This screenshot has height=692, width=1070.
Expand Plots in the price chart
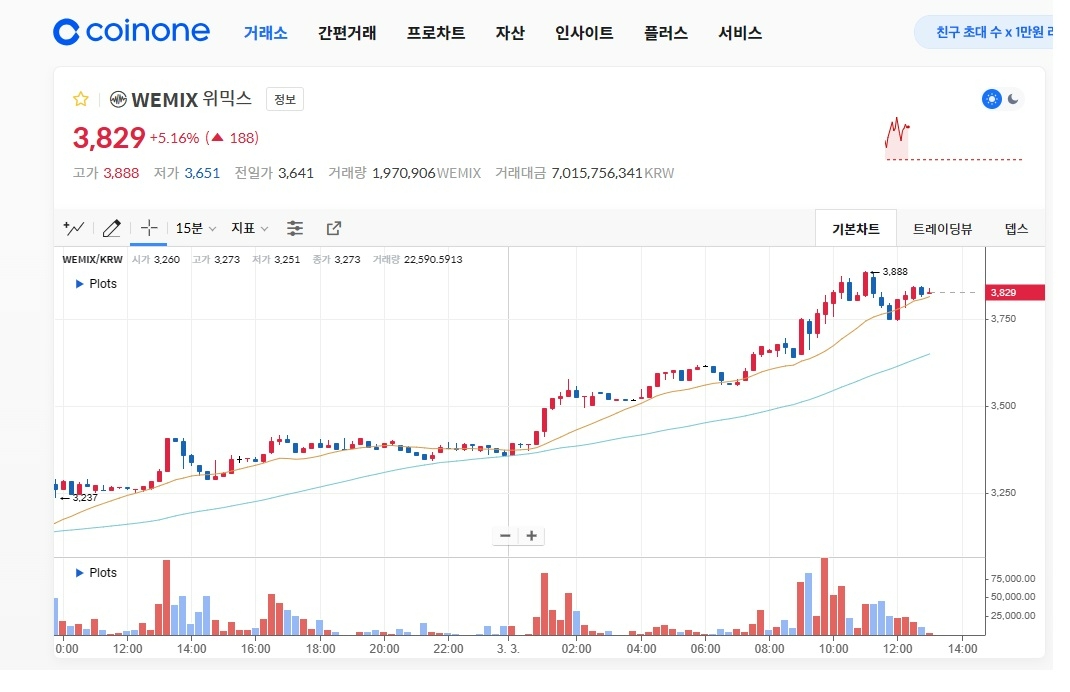point(96,283)
